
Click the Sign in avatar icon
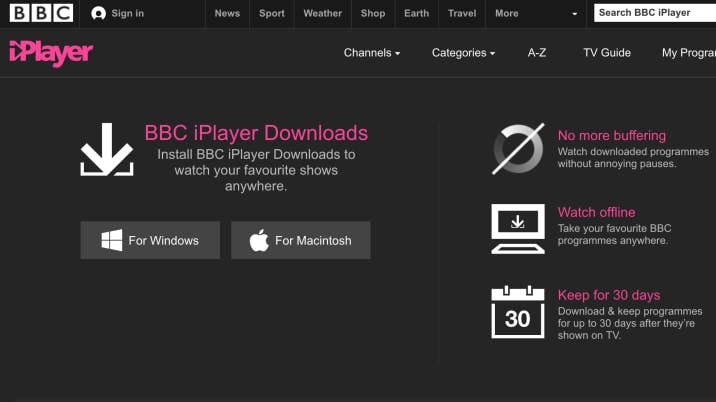point(98,14)
